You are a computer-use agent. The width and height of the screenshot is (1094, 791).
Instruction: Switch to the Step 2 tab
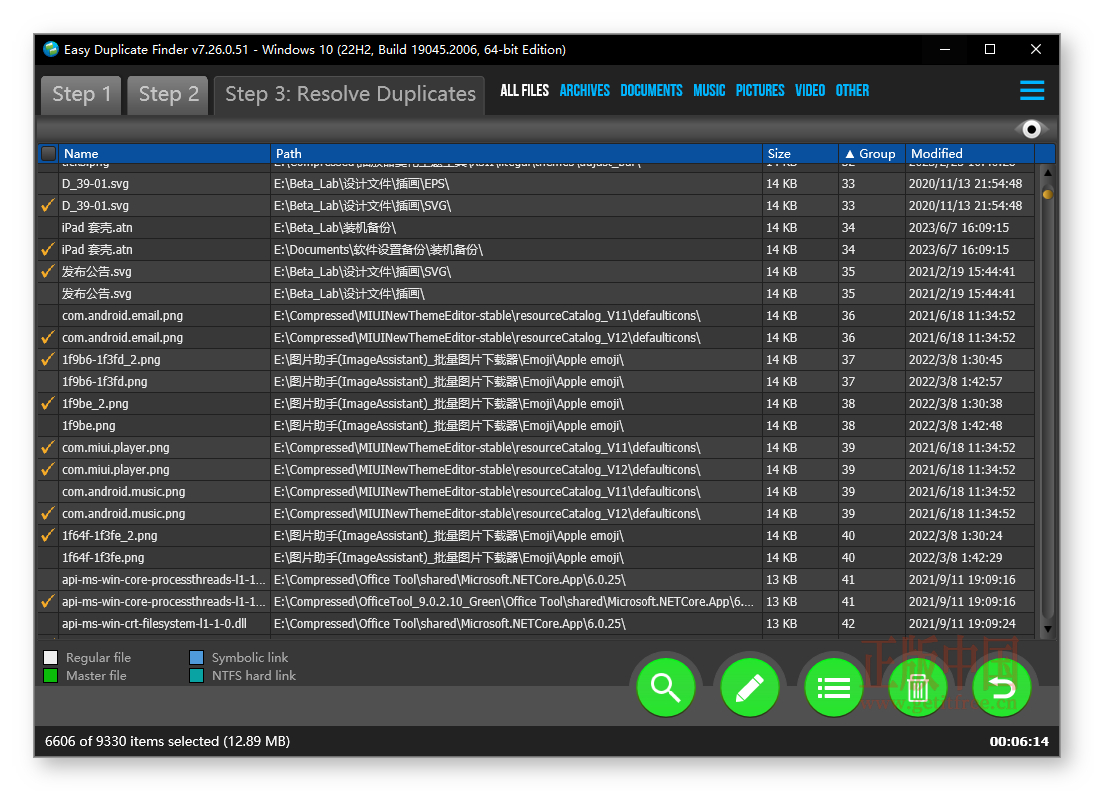pos(168,94)
